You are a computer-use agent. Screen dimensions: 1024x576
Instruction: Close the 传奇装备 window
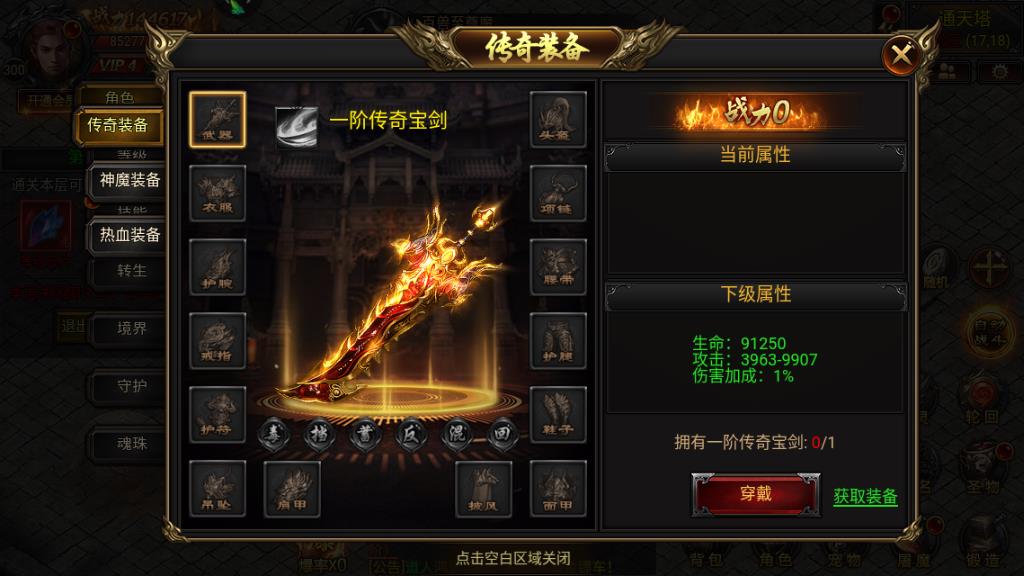click(x=901, y=55)
